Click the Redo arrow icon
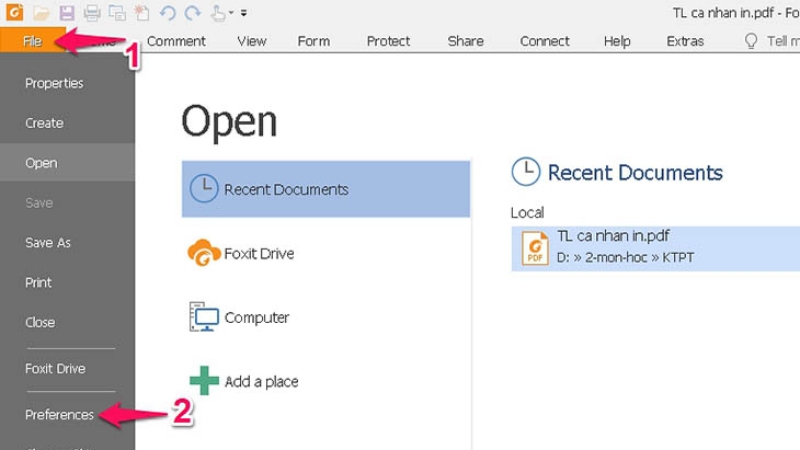The width and height of the screenshot is (800, 450). 192,13
